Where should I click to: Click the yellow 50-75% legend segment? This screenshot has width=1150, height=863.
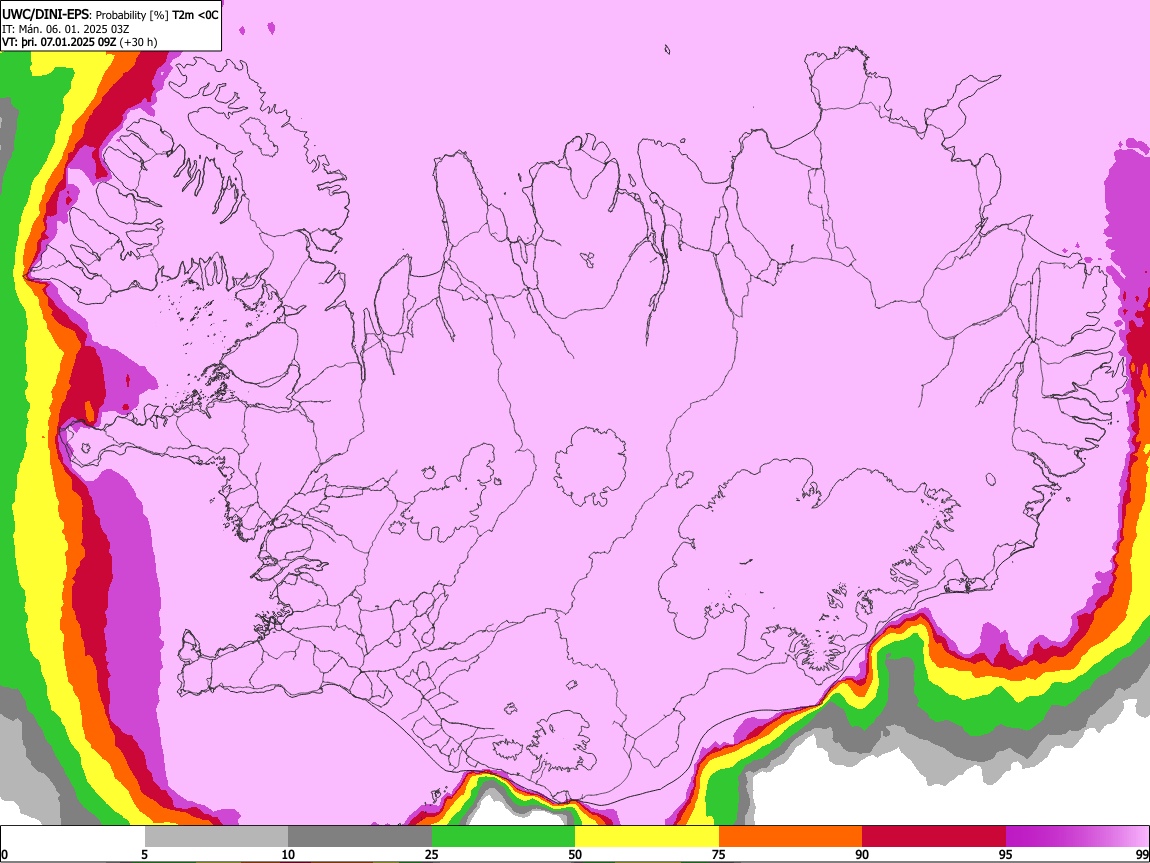click(x=647, y=836)
